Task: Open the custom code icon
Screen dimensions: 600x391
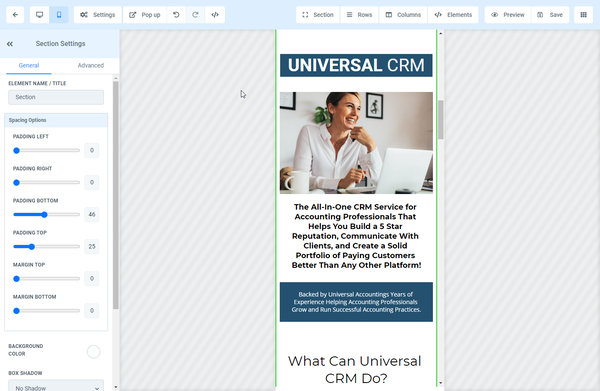Action: 215,15
